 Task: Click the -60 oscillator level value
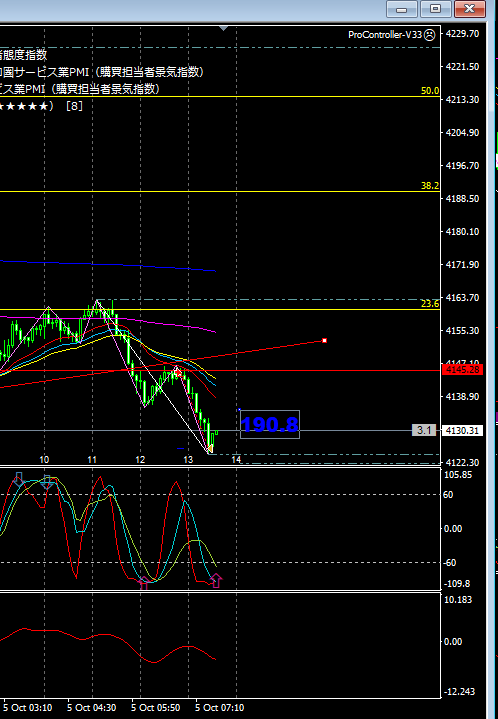tap(451, 563)
